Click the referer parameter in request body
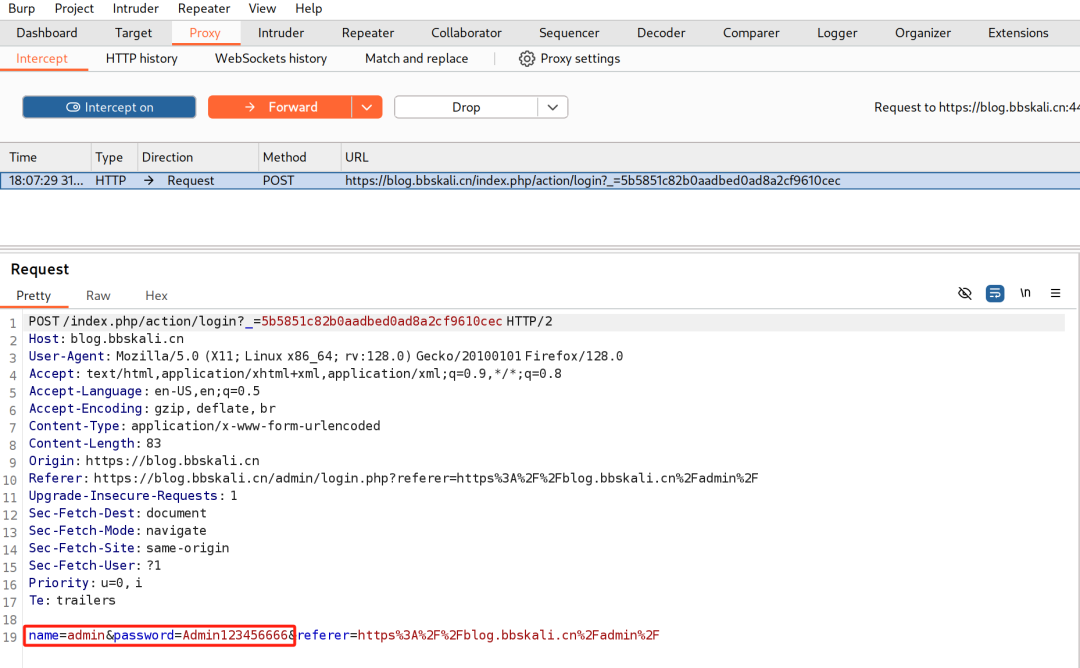 (478, 635)
